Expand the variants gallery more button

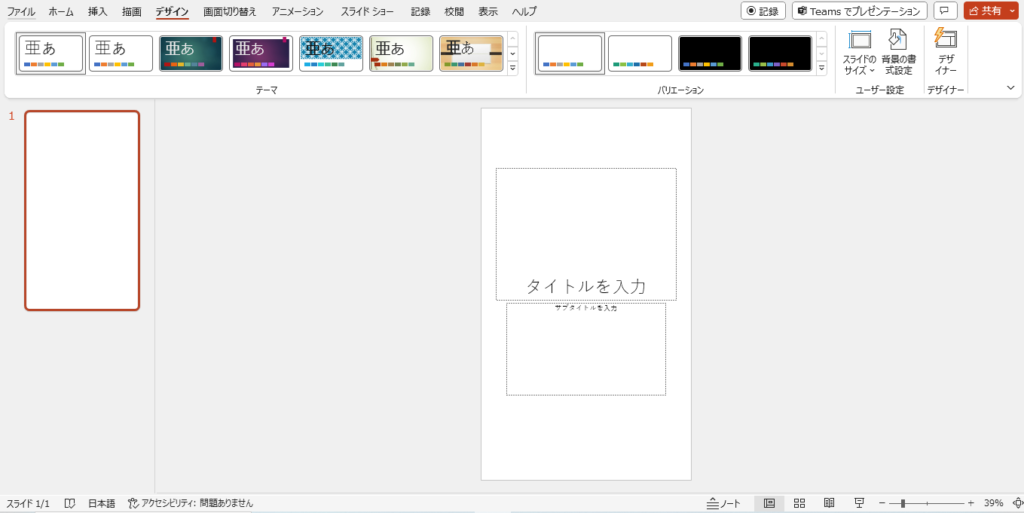(x=822, y=67)
